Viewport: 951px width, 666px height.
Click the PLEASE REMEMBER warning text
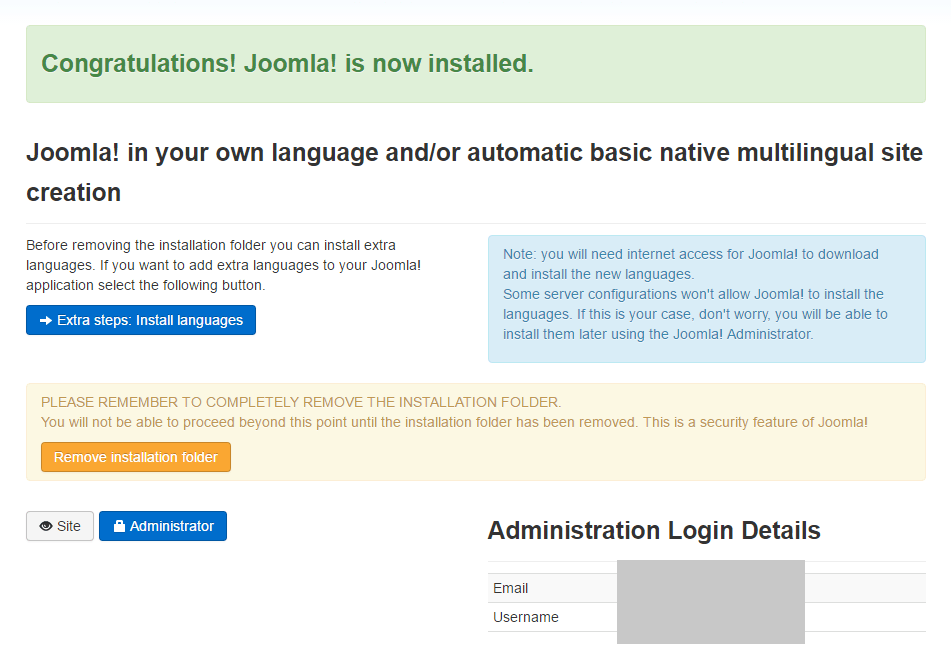[301, 402]
